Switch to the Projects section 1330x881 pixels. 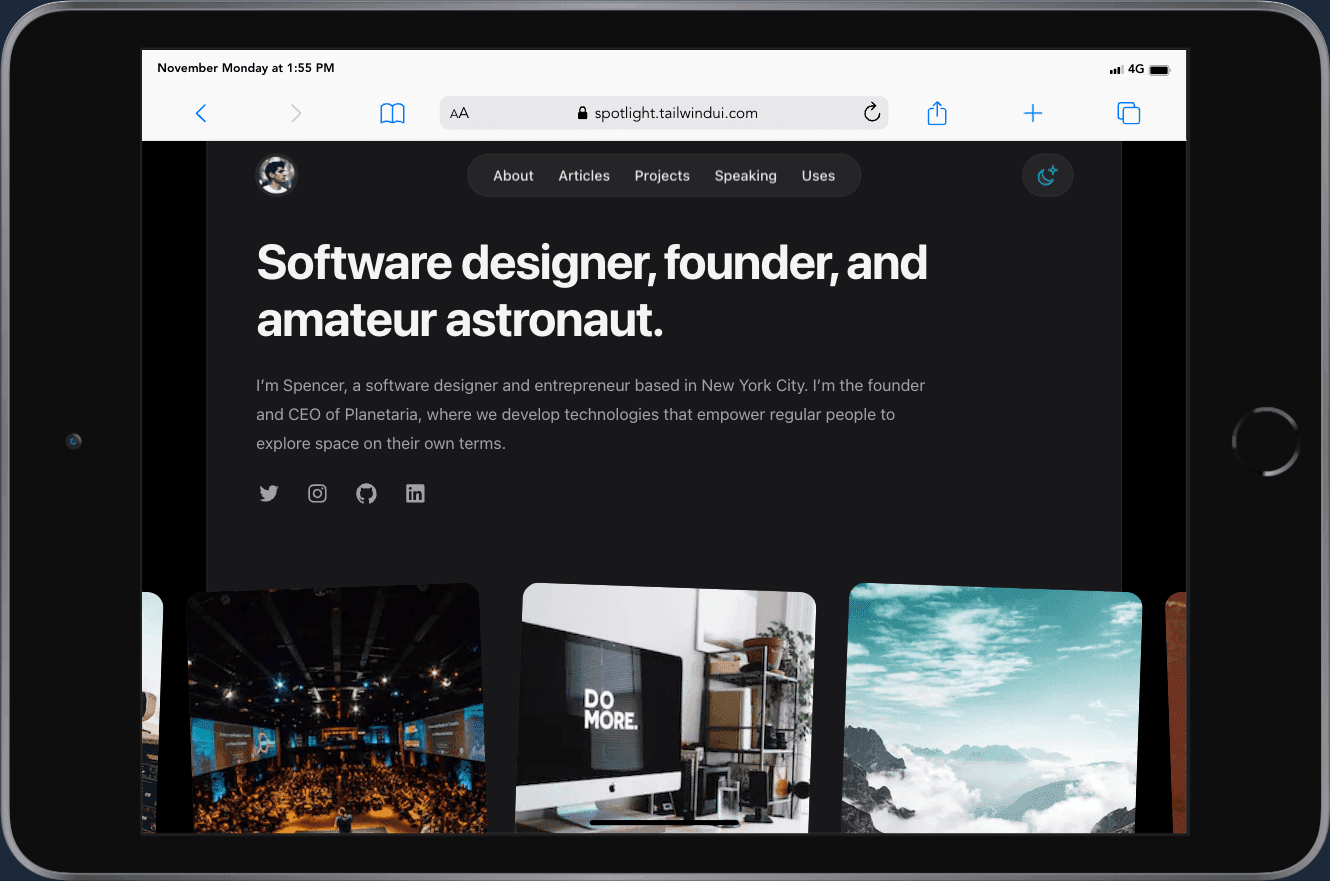tap(661, 175)
